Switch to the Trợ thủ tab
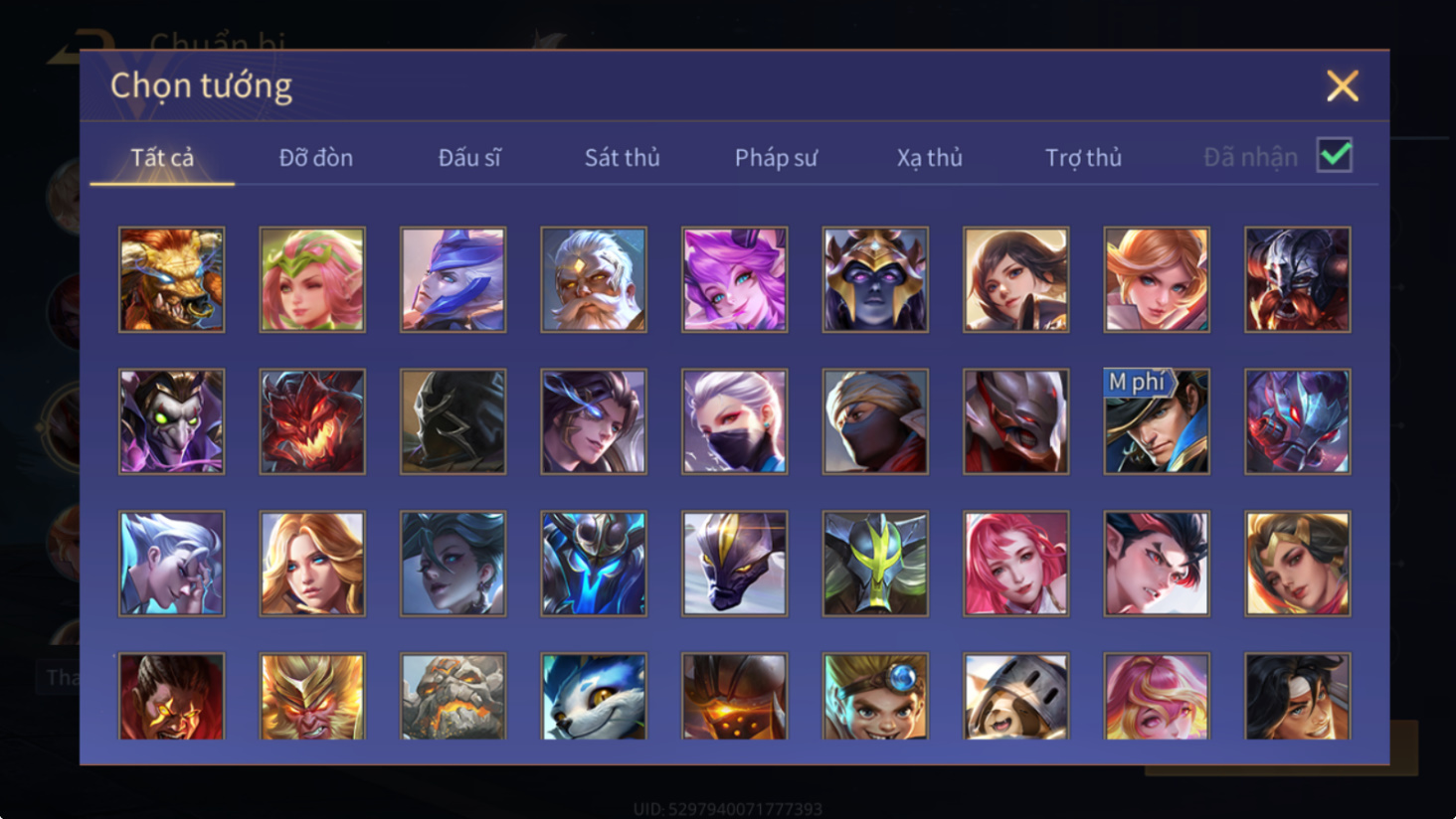Screen dimensions: 1456x819 [1083, 157]
